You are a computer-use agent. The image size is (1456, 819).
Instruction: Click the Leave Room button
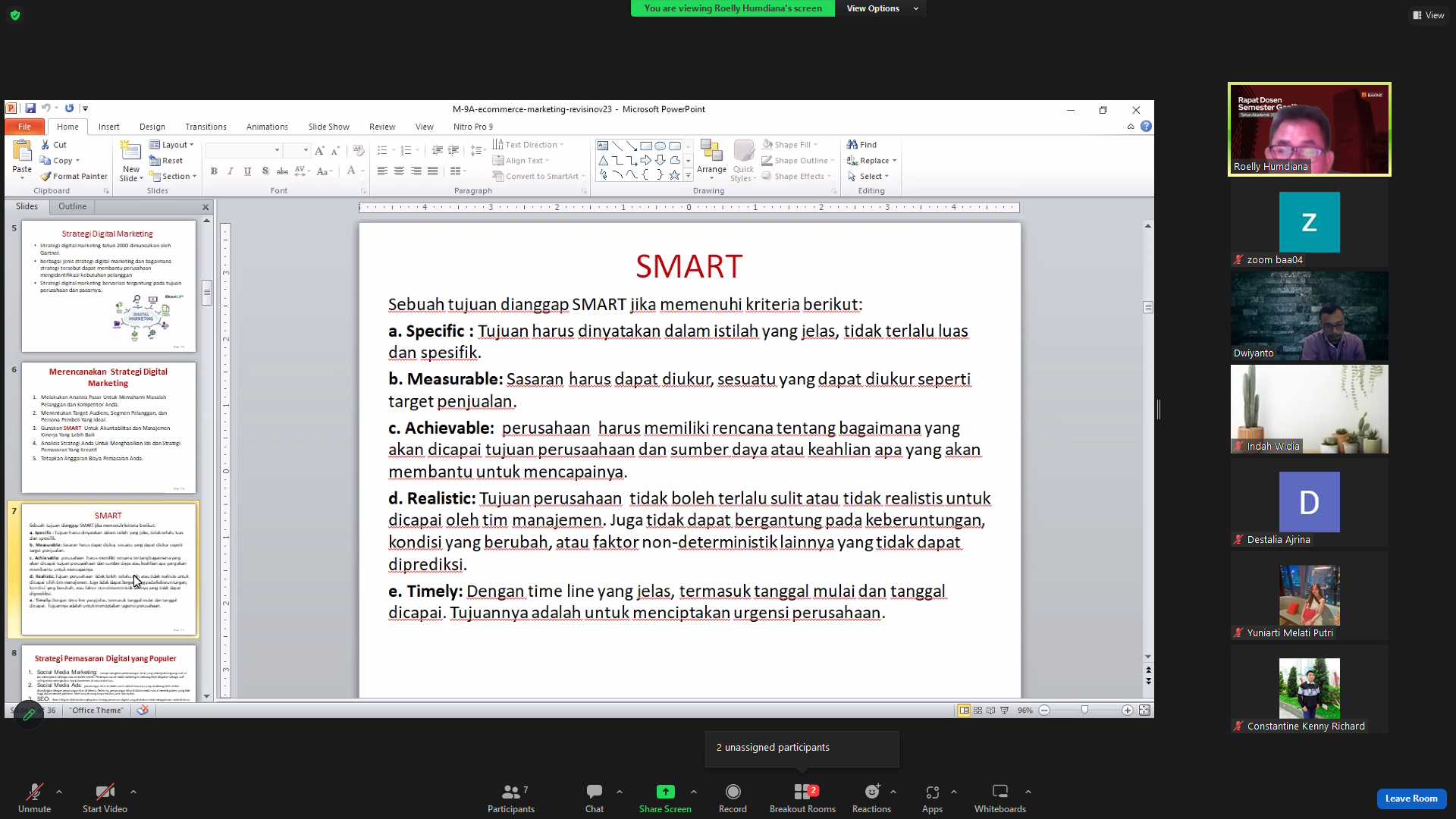pos(1410,799)
